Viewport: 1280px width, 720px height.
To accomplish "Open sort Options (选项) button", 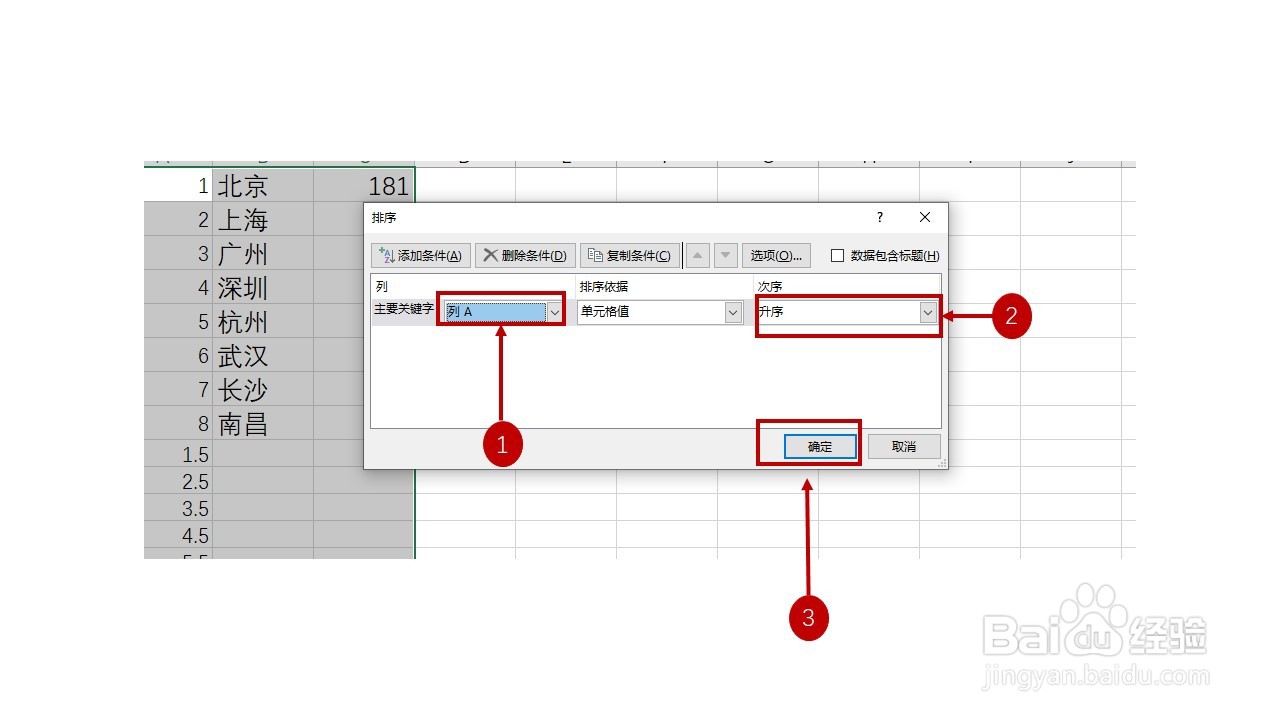I will click(x=776, y=256).
